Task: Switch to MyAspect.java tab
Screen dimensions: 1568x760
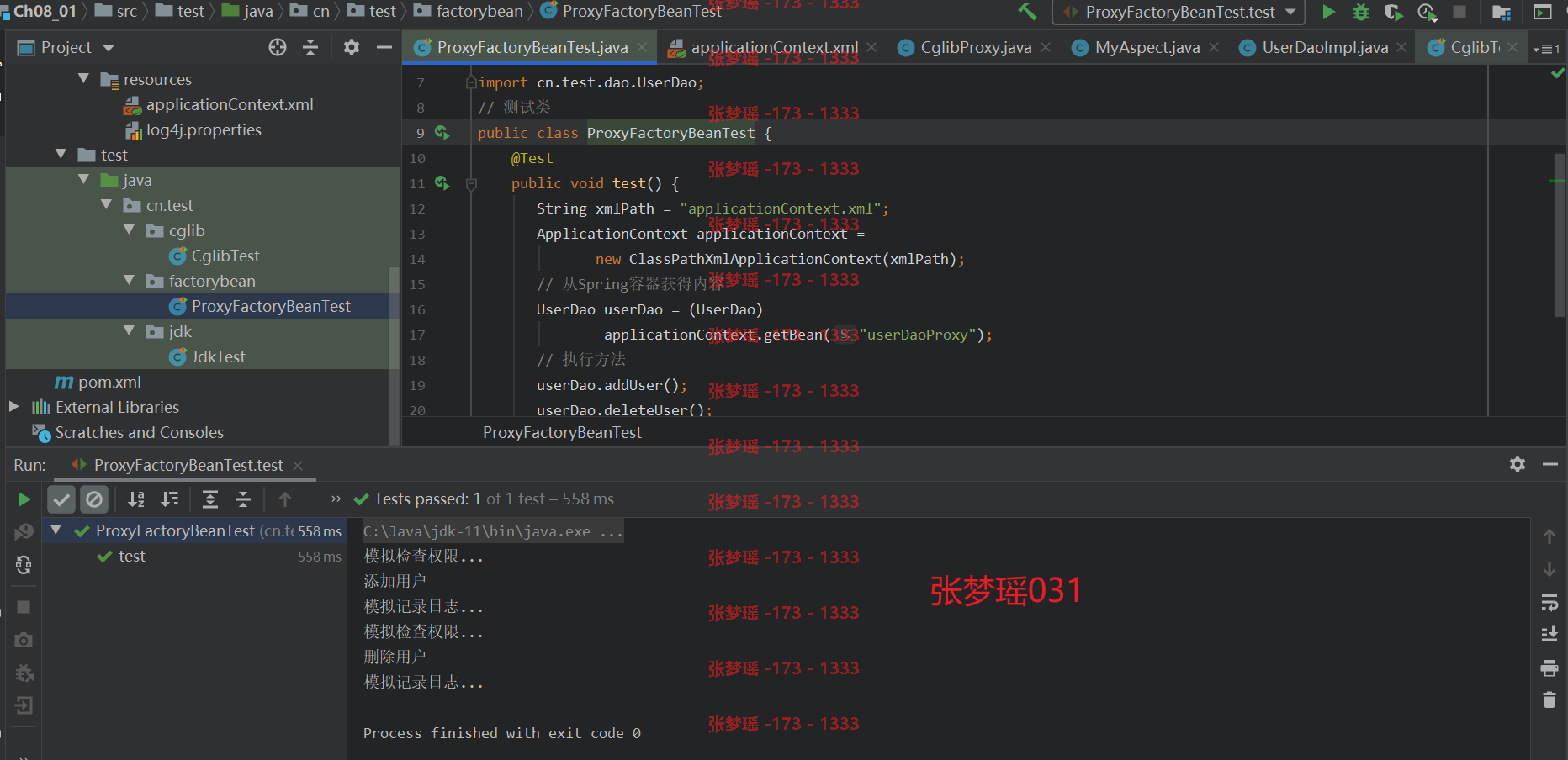Action: (1147, 48)
